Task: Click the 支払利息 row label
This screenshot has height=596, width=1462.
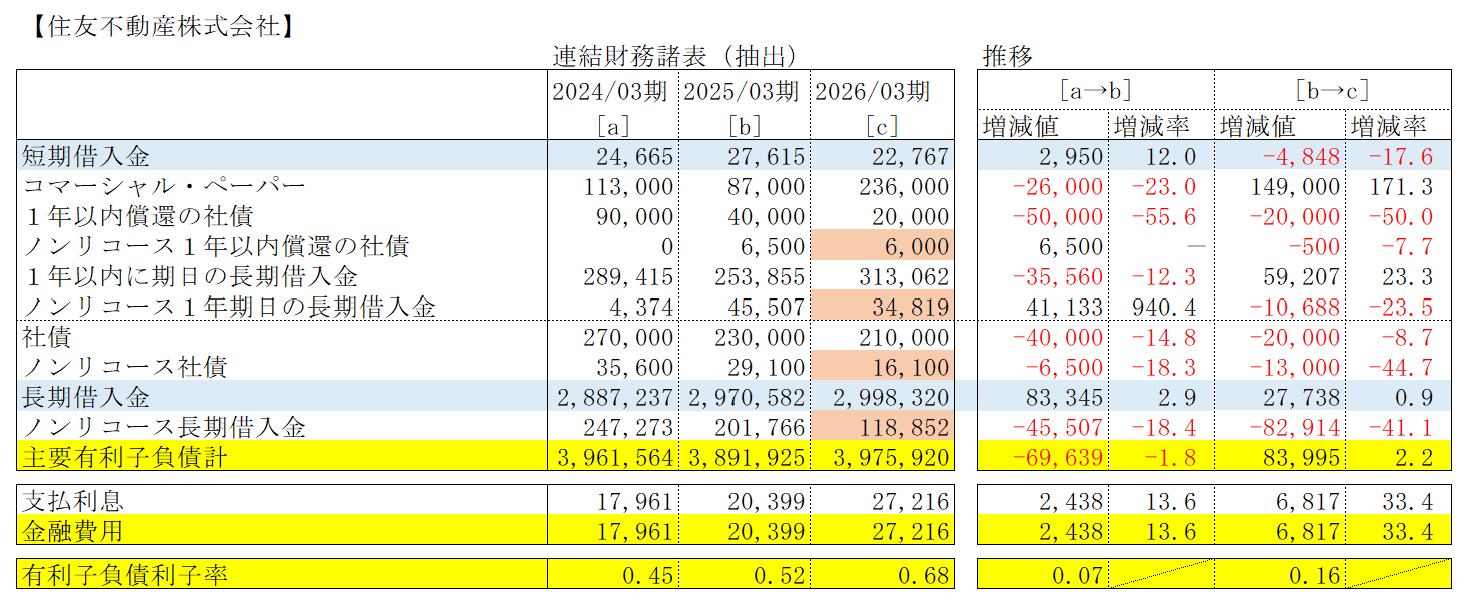Action: click(73, 501)
